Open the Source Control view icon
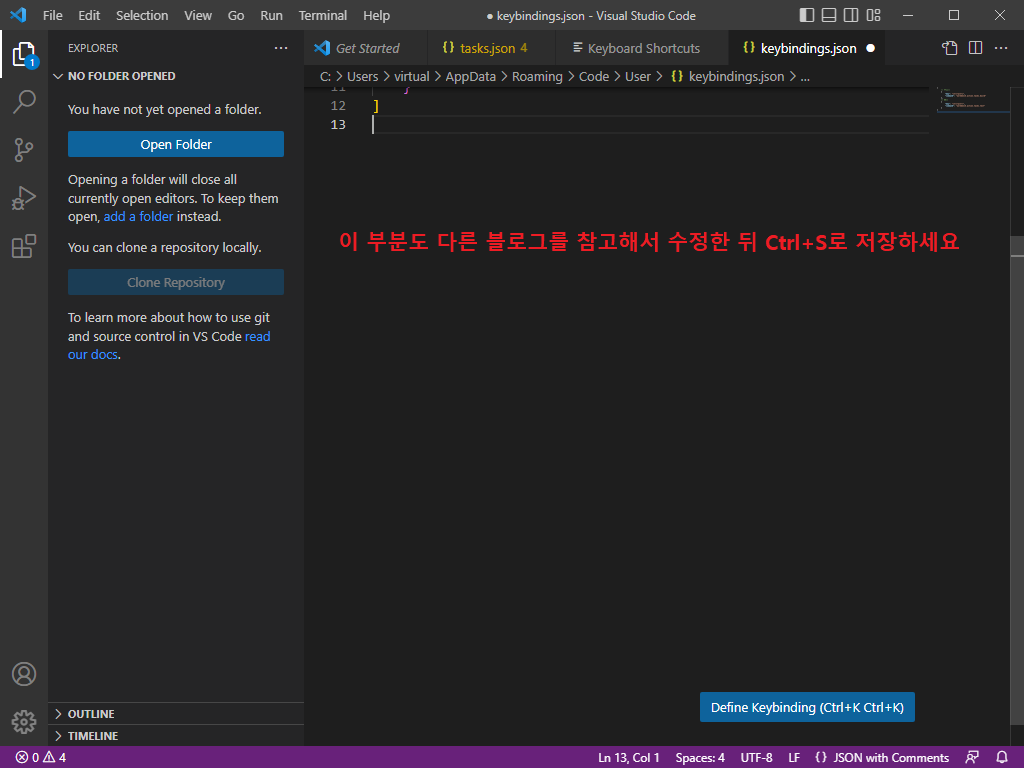 point(24,150)
